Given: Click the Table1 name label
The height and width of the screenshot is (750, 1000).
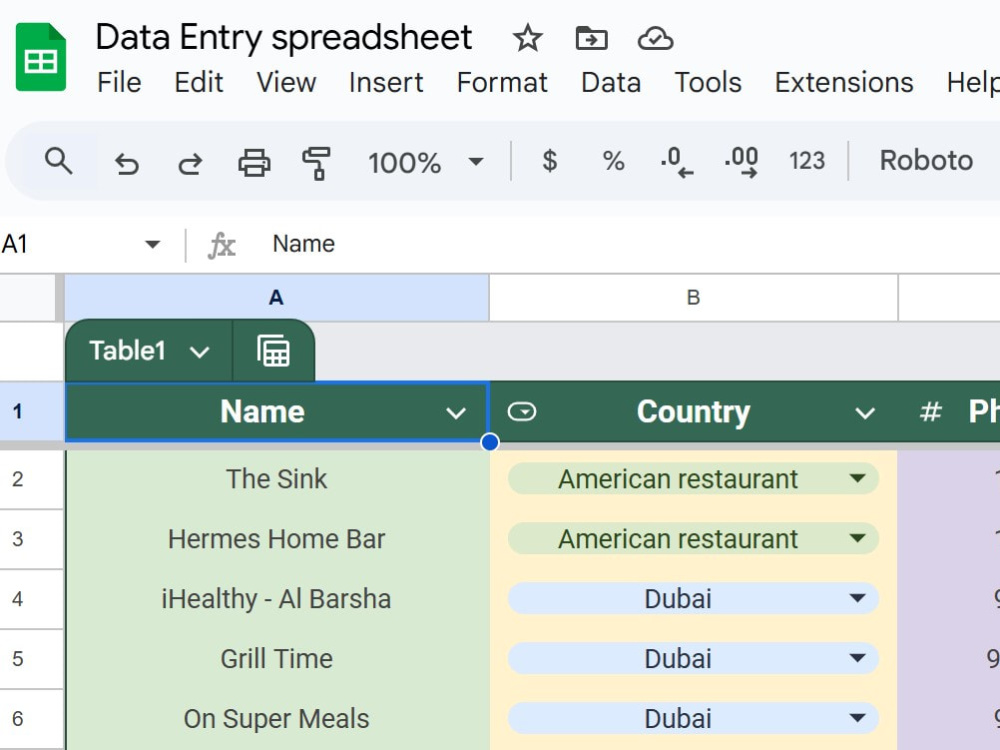Looking at the screenshot, I should [128, 351].
